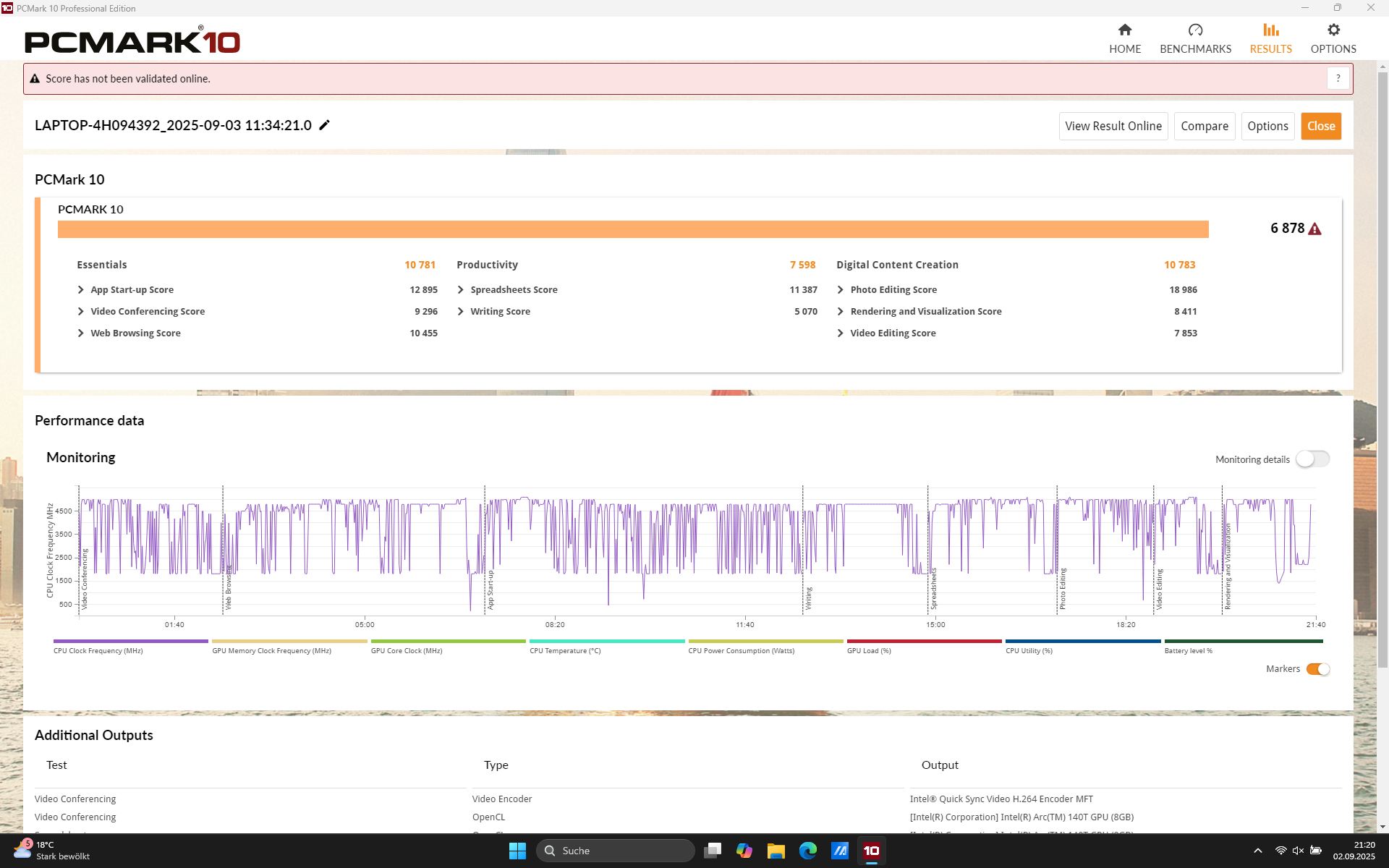Enable the Monitoring details toggle
The width and height of the screenshot is (1389, 868).
click(1312, 459)
